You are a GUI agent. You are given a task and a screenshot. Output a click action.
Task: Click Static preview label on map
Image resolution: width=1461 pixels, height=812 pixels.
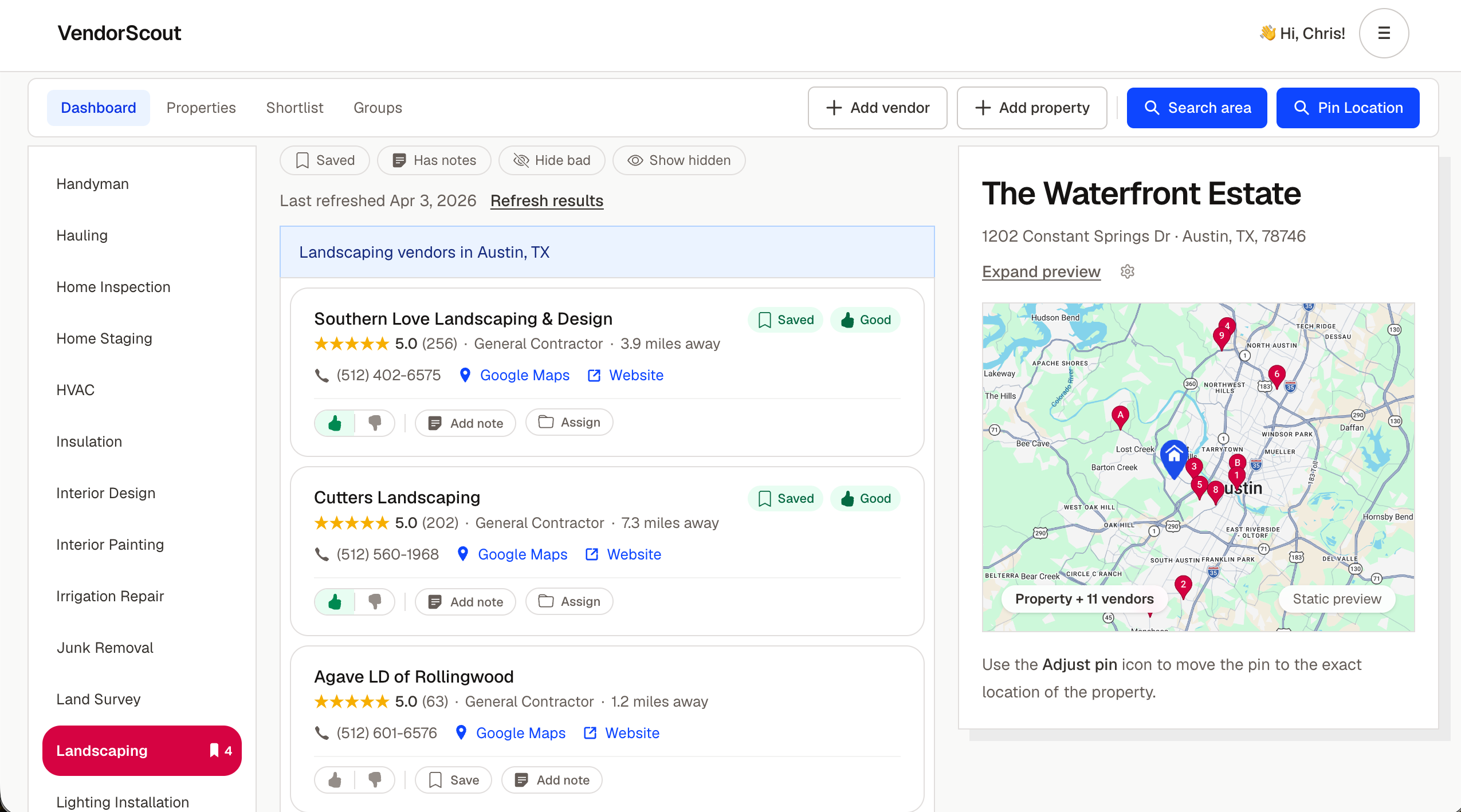pyautogui.click(x=1337, y=599)
